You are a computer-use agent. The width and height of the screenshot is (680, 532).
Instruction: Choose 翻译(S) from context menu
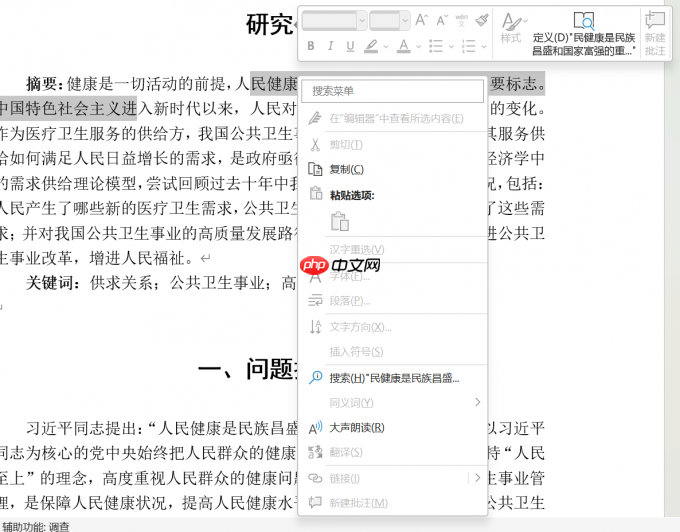coord(392,452)
